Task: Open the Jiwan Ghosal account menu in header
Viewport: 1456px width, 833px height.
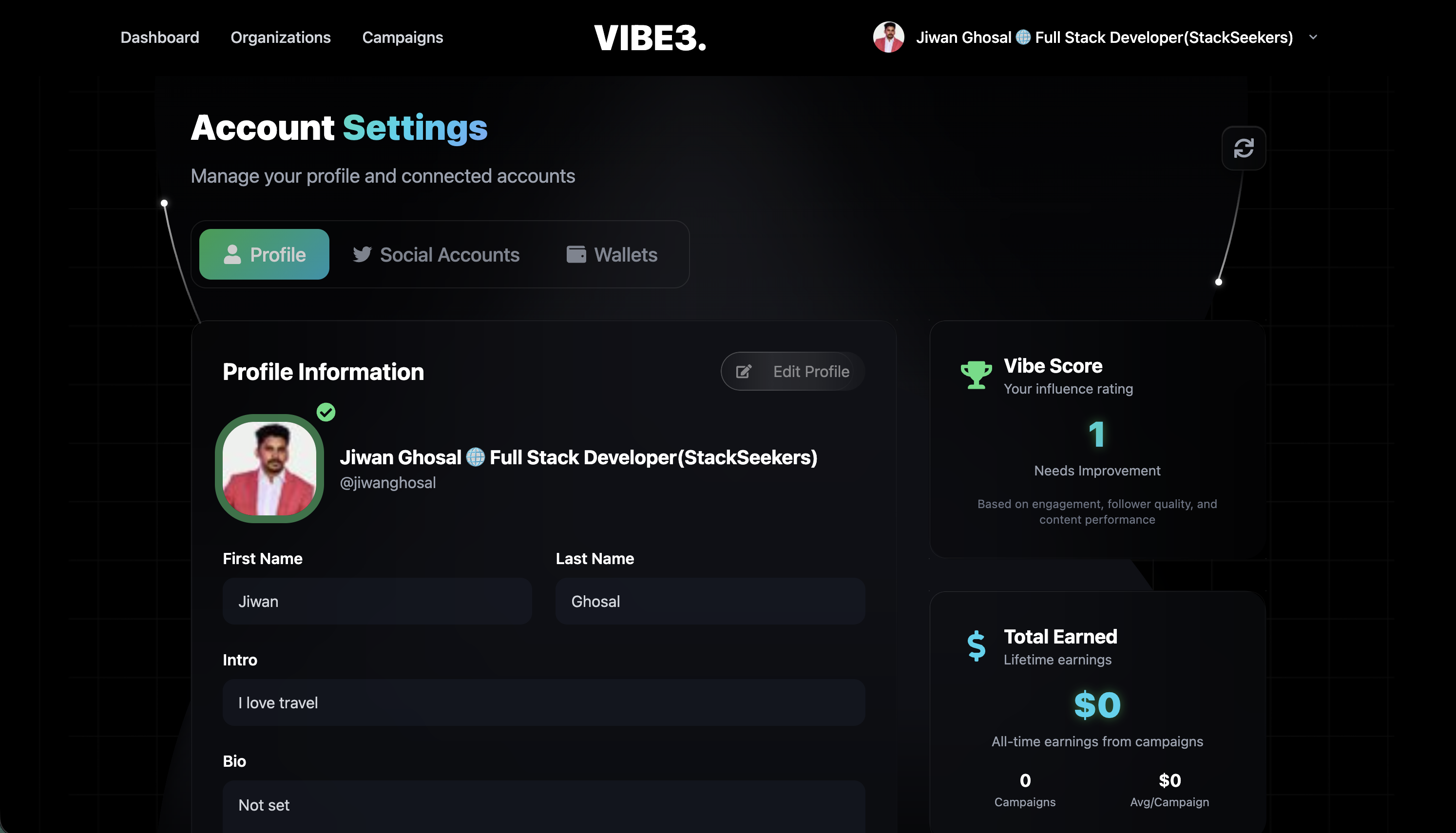Action: click(1104, 37)
